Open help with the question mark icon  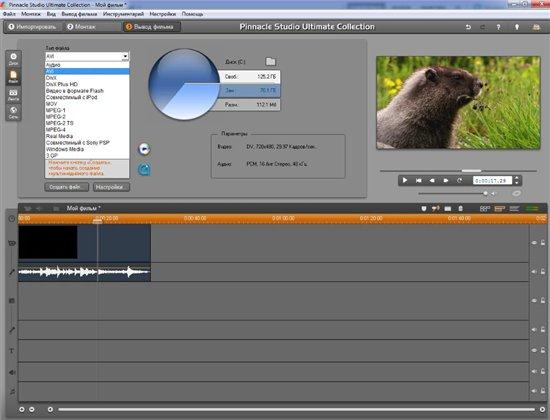tap(498, 27)
